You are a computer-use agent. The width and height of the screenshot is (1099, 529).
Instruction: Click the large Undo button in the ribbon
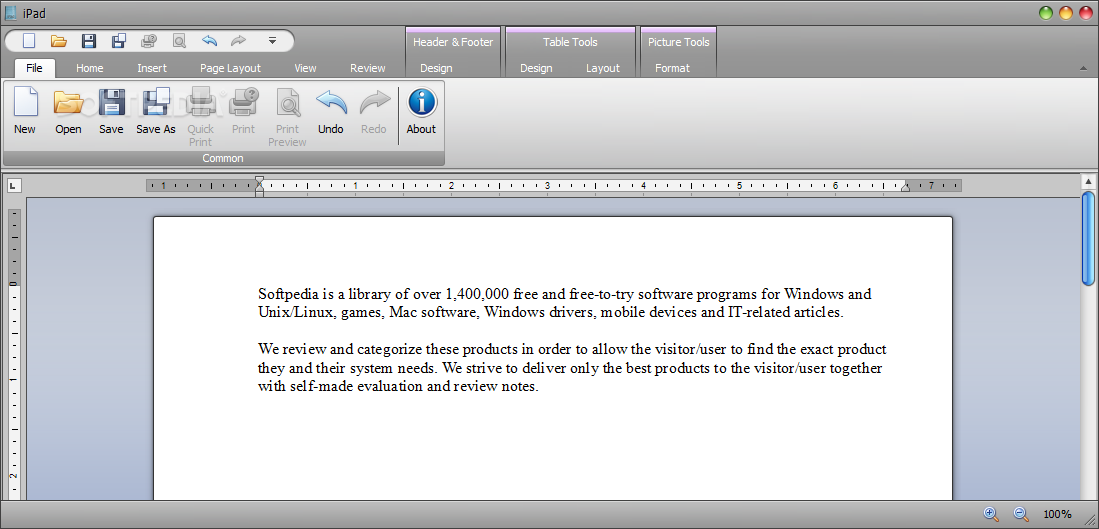tap(331, 111)
